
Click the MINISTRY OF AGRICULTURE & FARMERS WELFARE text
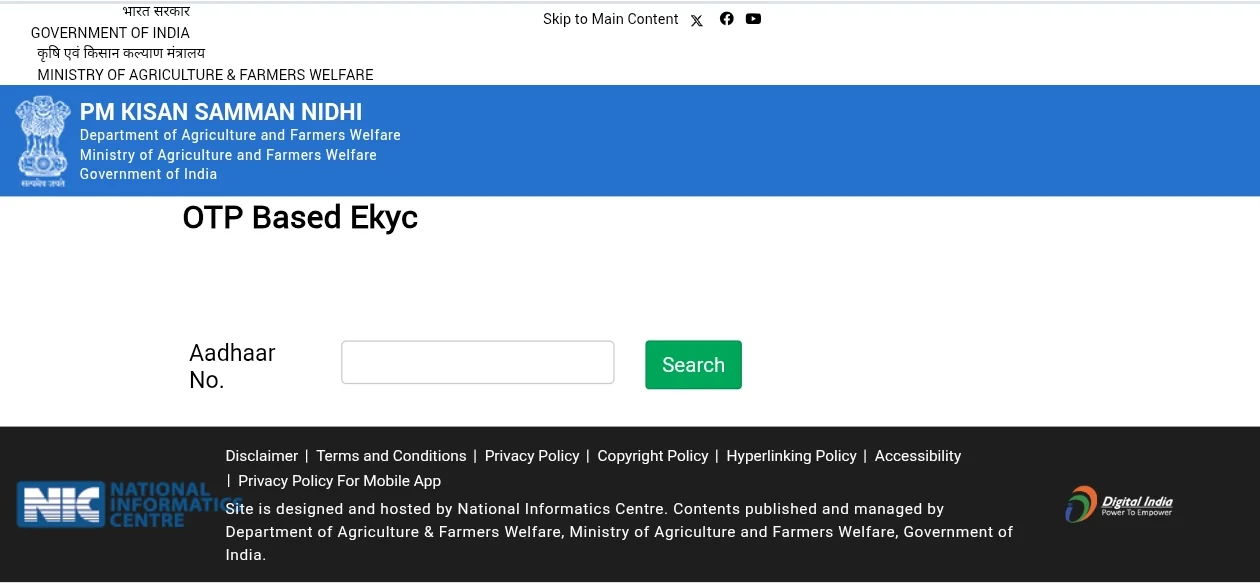click(x=205, y=74)
